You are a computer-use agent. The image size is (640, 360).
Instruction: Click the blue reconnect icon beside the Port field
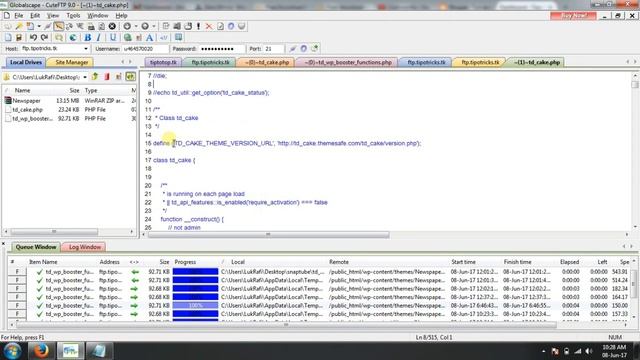click(x=304, y=49)
